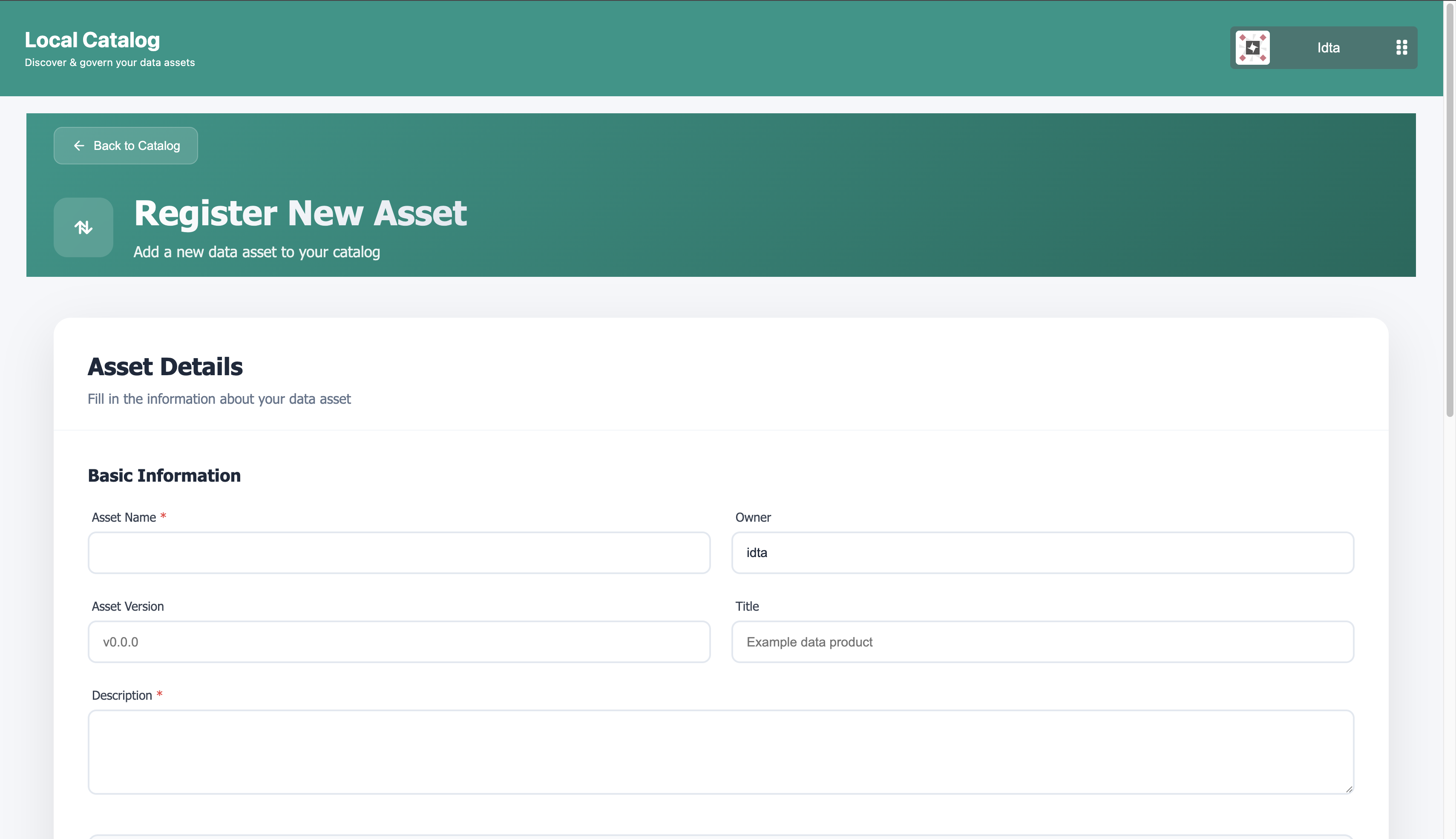Viewport: 1456px width, 839px height.
Task: Click the Idta account name
Action: 1328,48
